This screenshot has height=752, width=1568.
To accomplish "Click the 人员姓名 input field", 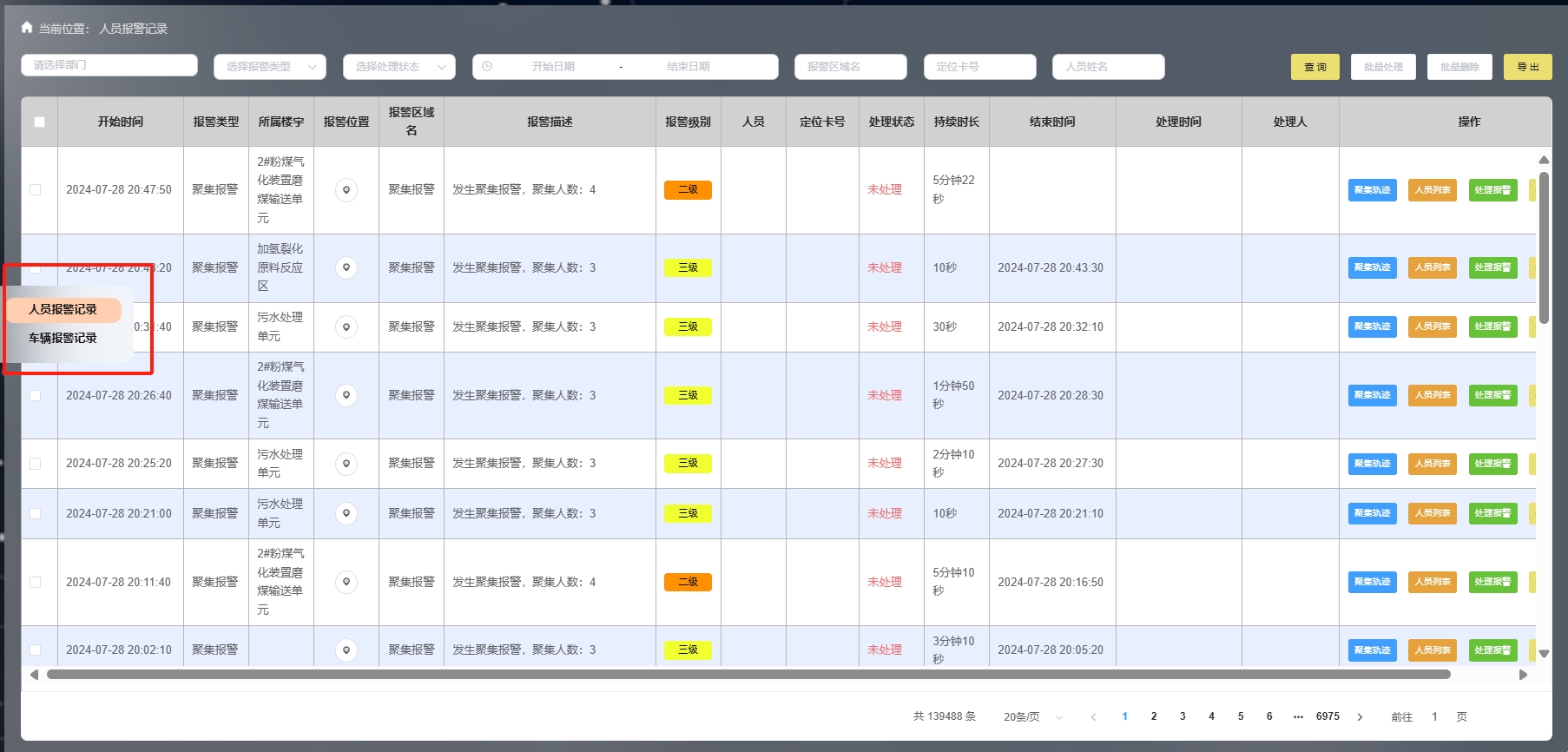I will (1108, 67).
